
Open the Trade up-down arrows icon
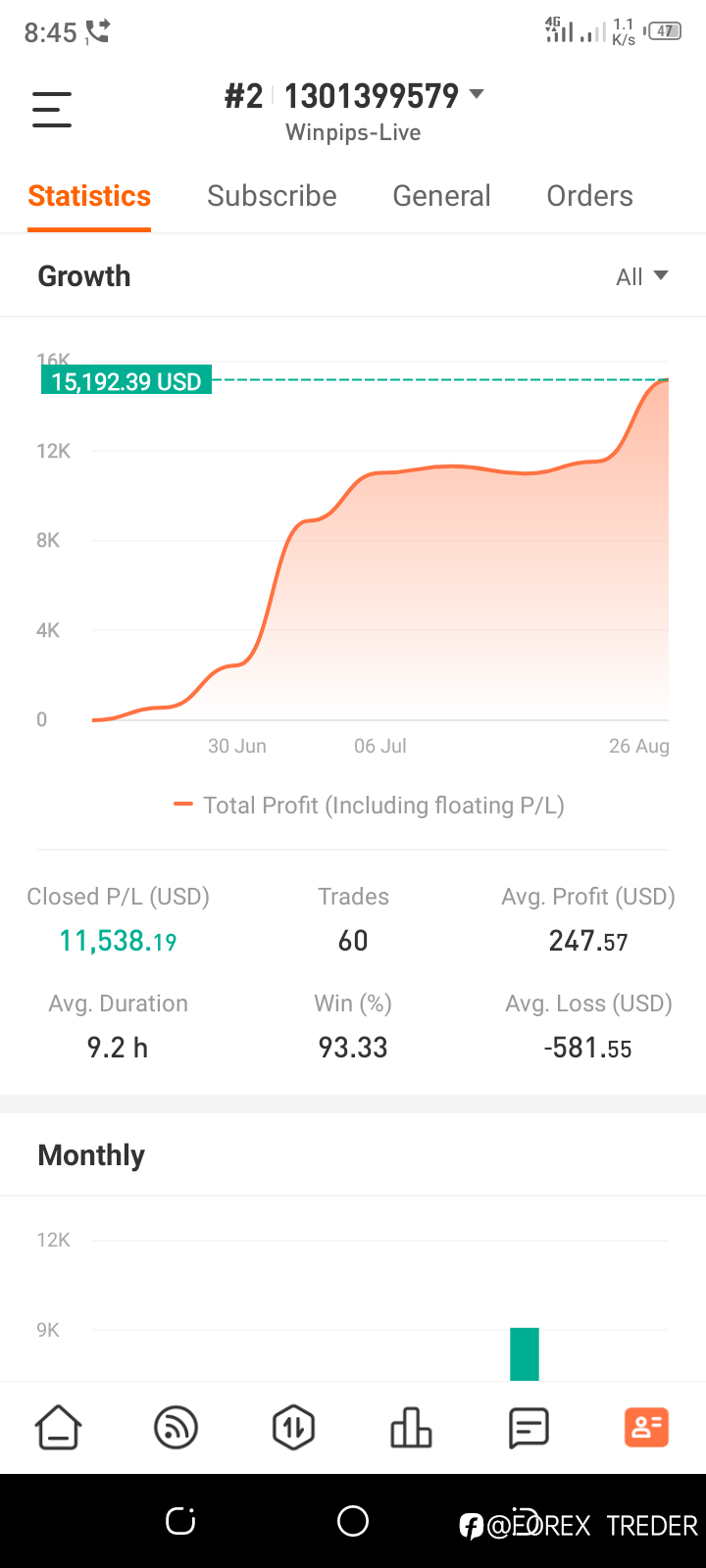(x=293, y=1428)
